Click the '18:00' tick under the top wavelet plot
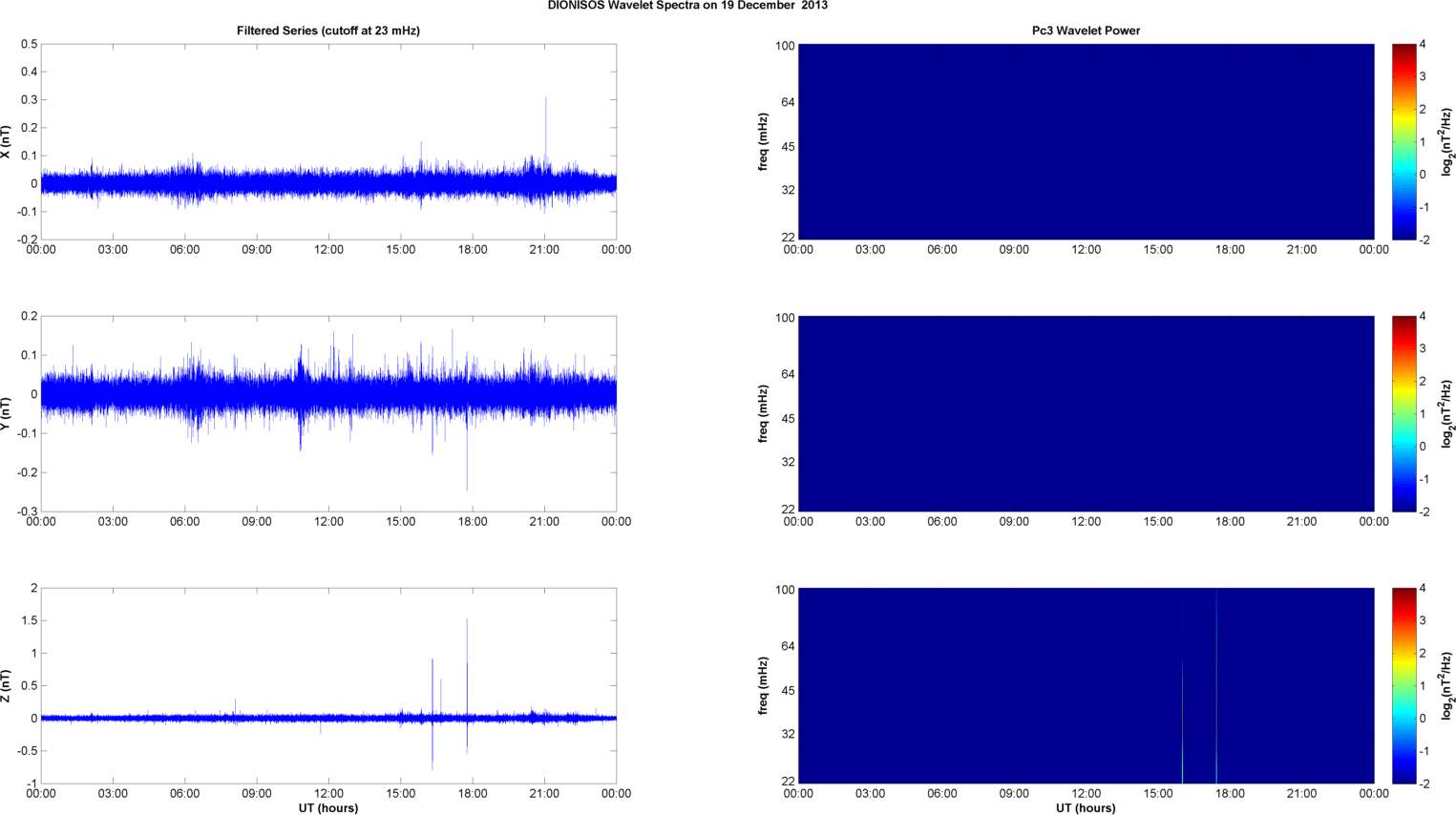The image size is (1456, 815). (1230, 250)
